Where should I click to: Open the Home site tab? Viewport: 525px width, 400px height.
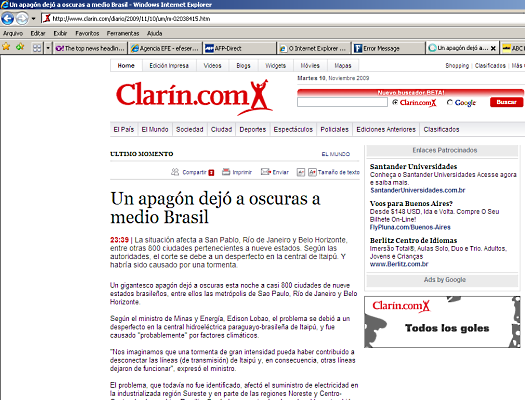coord(126,66)
